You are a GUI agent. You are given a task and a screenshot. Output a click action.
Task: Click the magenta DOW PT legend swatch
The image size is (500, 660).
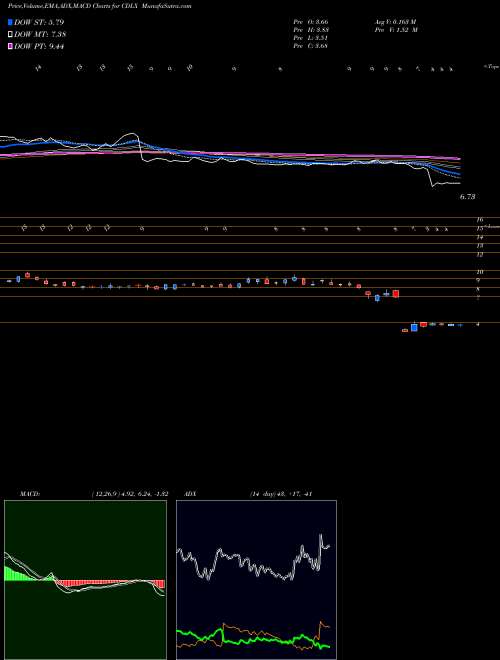click(x=10, y=46)
